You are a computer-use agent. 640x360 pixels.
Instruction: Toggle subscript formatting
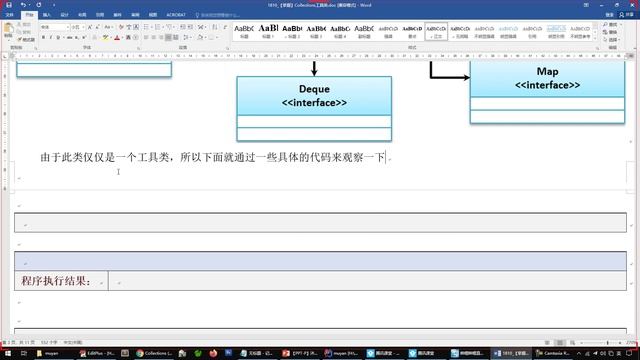tap(76, 38)
